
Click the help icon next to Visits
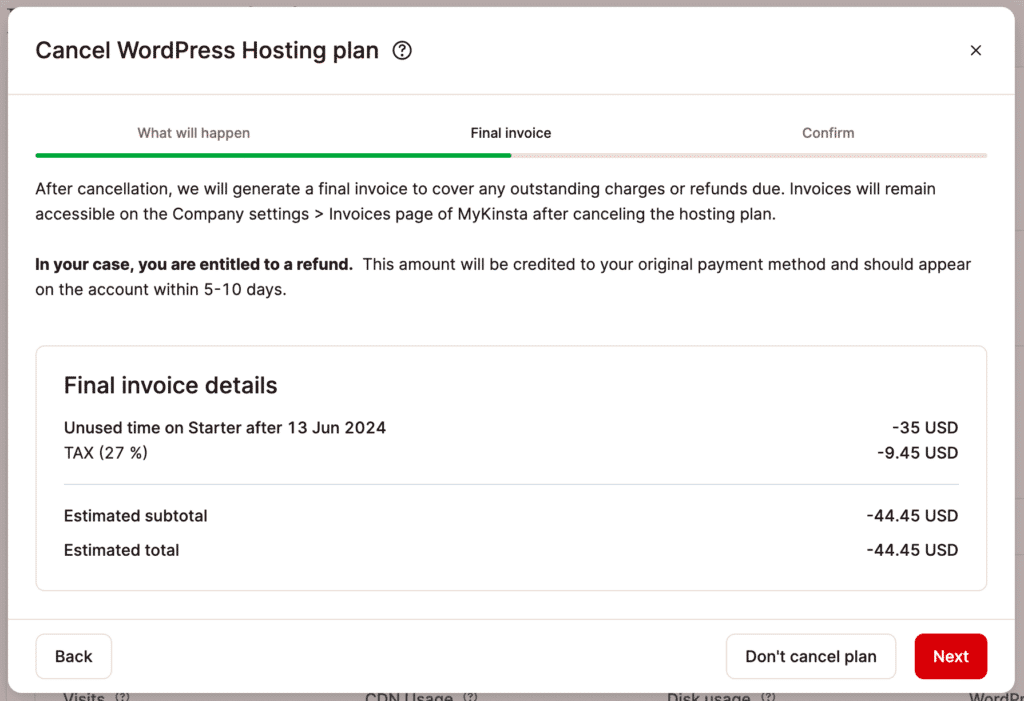coord(122,696)
